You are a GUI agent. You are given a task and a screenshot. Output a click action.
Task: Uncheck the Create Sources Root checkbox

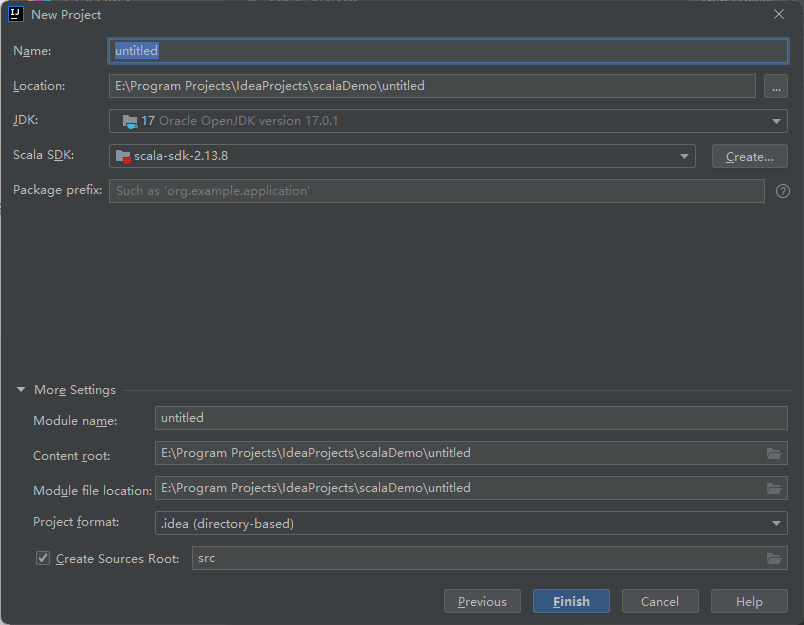click(x=43, y=558)
